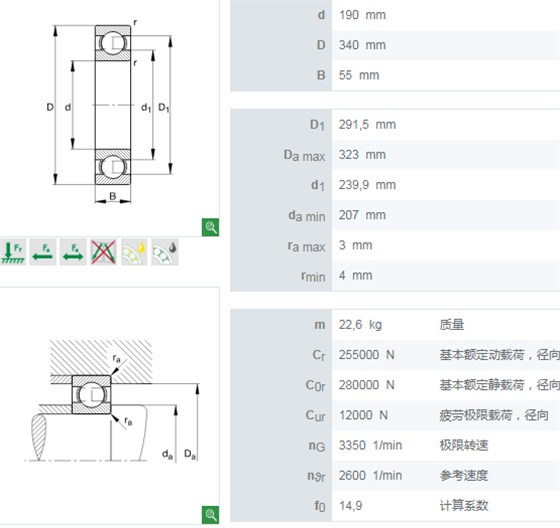Screen dimensions: 560x528
Task: Select the 3 mm ra max value
Action: point(355,245)
